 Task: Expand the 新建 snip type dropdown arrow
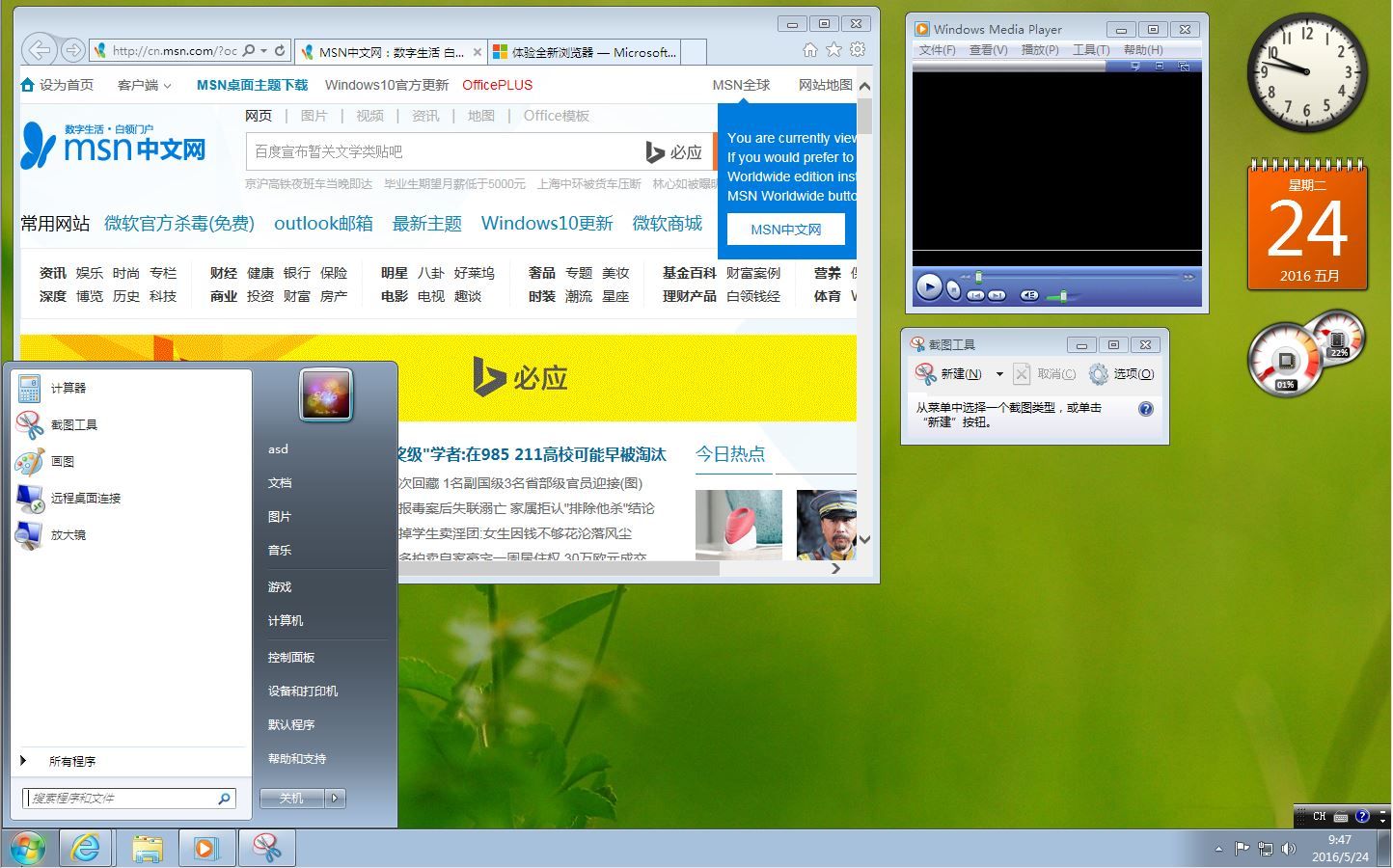pos(998,374)
